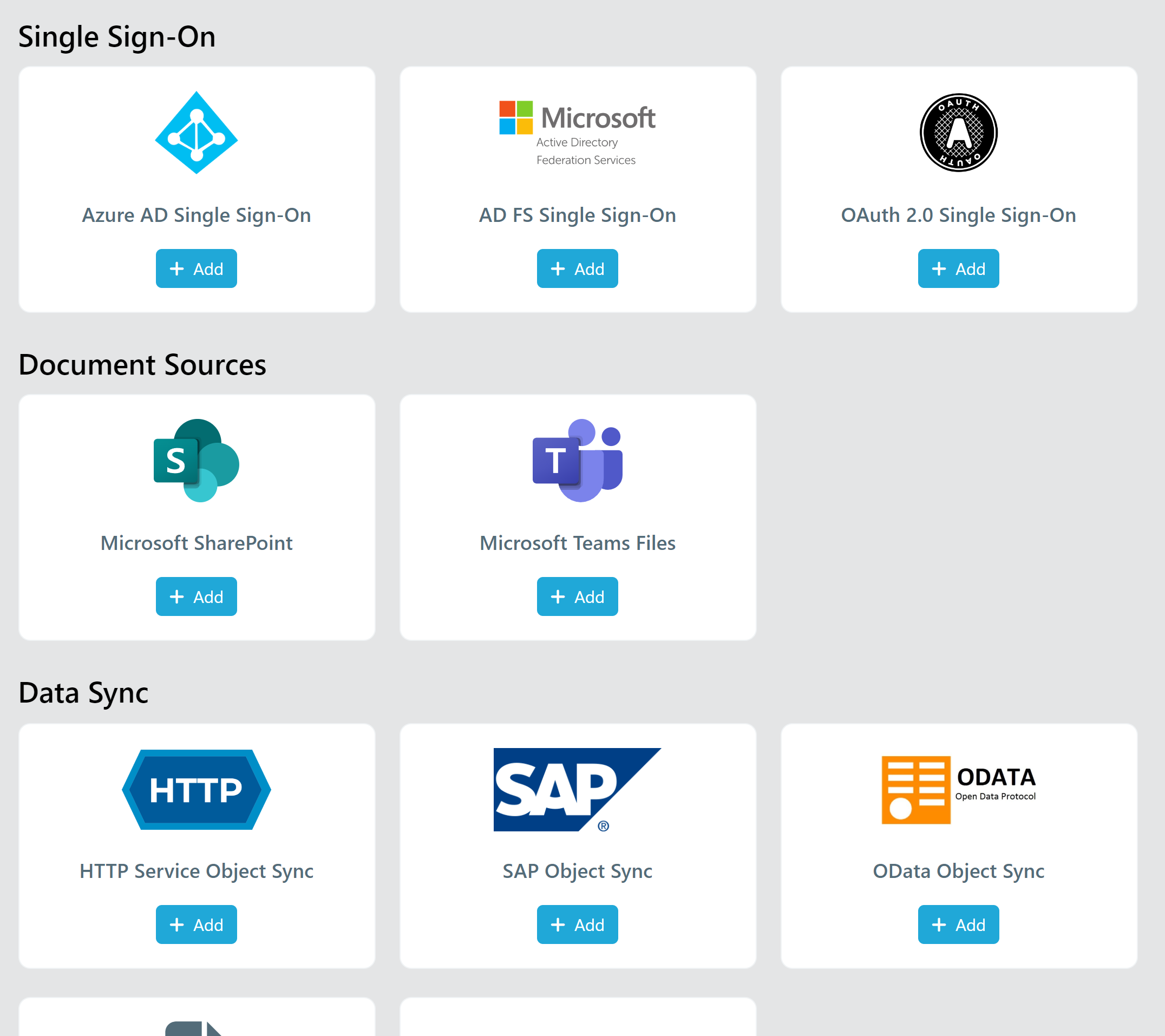Image resolution: width=1165 pixels, height=1036 pixels.
Task: Click the Microsoft Teams Files title text
Action: [x=578, y=543]
